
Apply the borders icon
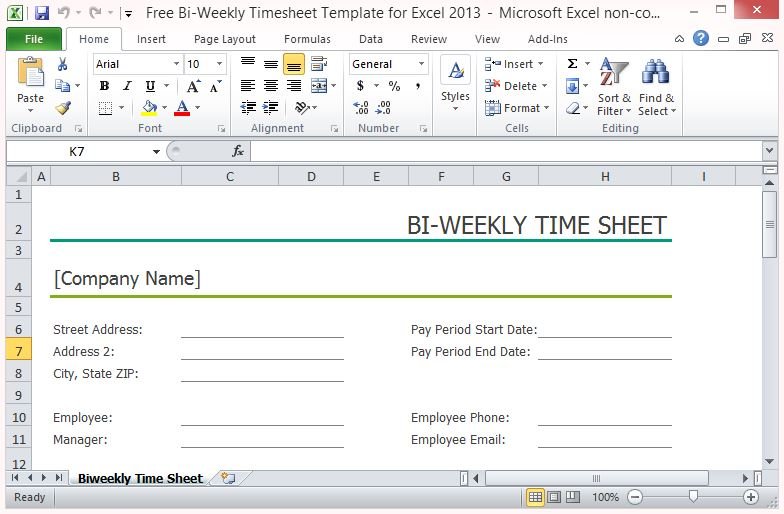point(106,108)
